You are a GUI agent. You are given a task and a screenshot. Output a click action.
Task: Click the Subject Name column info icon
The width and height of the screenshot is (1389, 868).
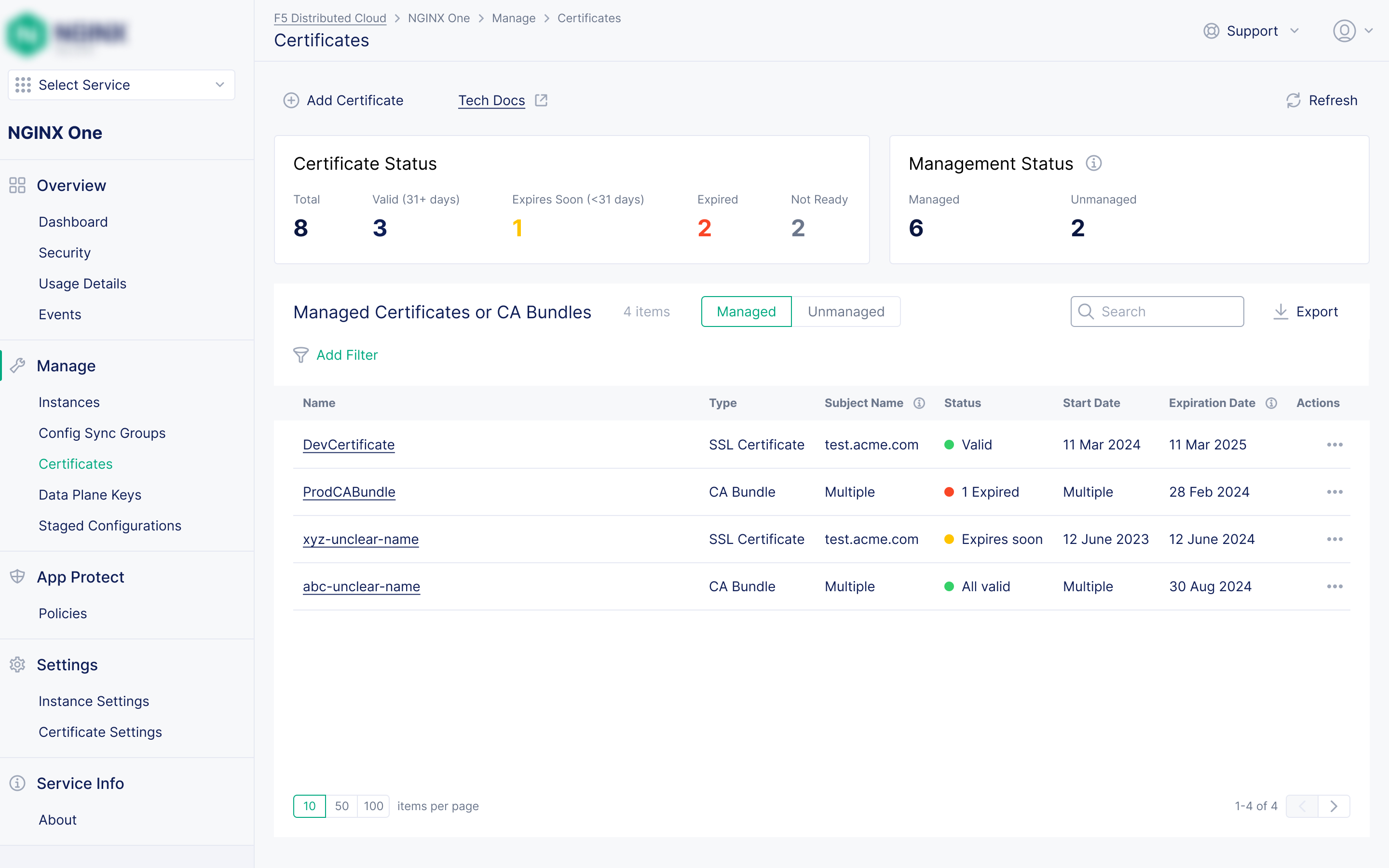tap(919, 403)
